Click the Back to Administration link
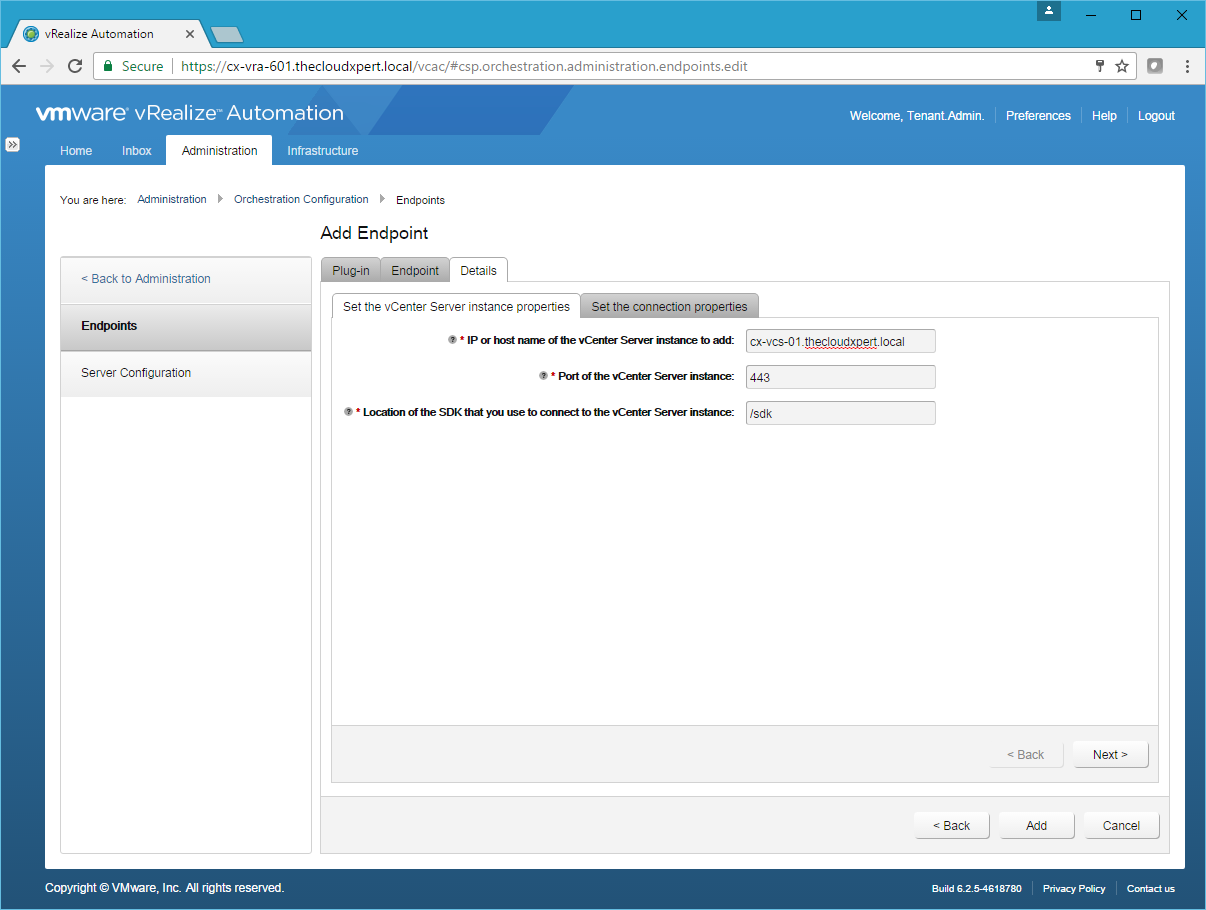The image size is (1206, 910). pyautogui.click(x=146, y=279)
